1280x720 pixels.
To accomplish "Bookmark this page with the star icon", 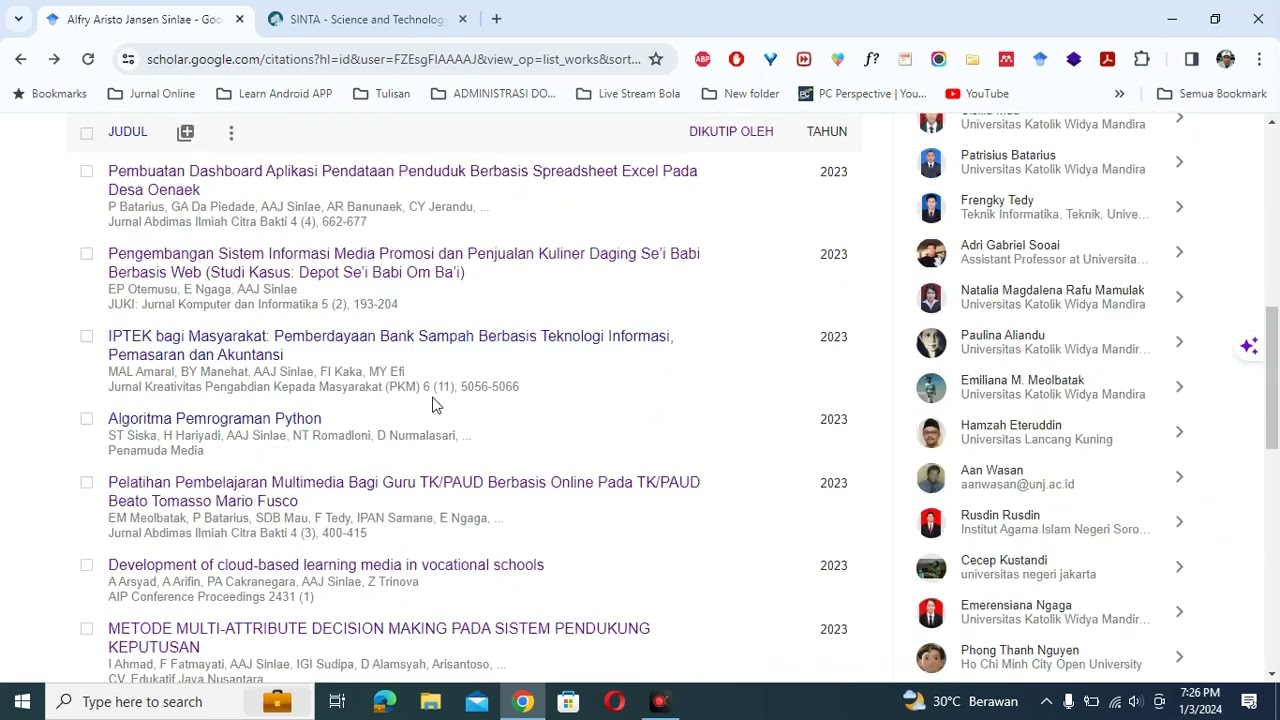I will pos(656,59).
